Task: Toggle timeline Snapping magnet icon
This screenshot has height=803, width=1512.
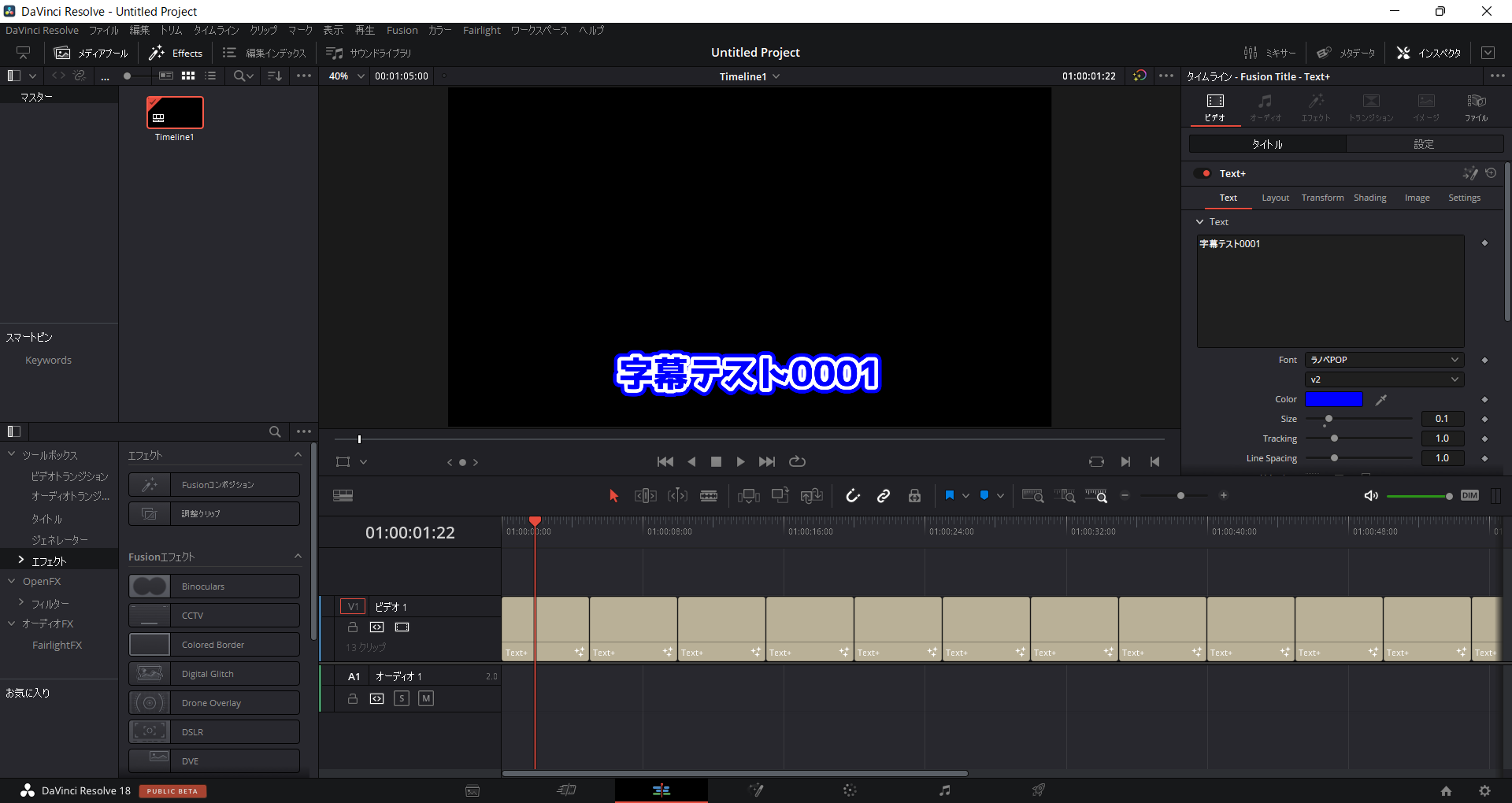Action: tap(853, 496)
